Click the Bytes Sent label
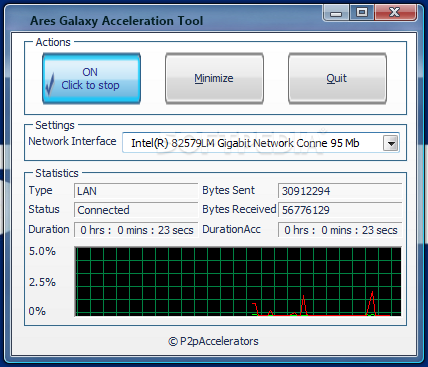Screen dimensions: 428x367 tap(228, 190)
